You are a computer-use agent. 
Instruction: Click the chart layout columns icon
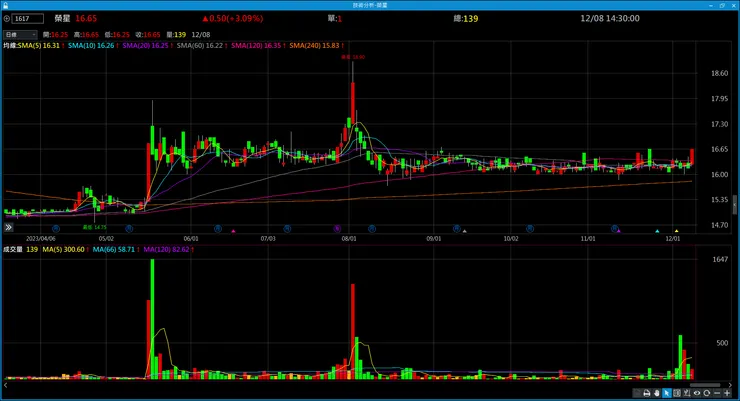click(677, 393)
